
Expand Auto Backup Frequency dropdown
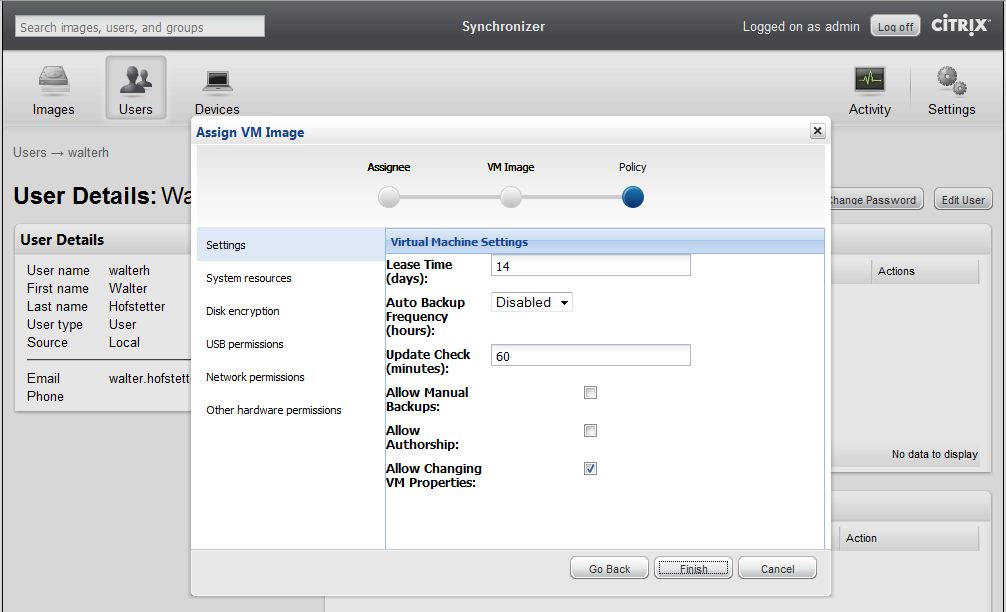tap(532, 302)
